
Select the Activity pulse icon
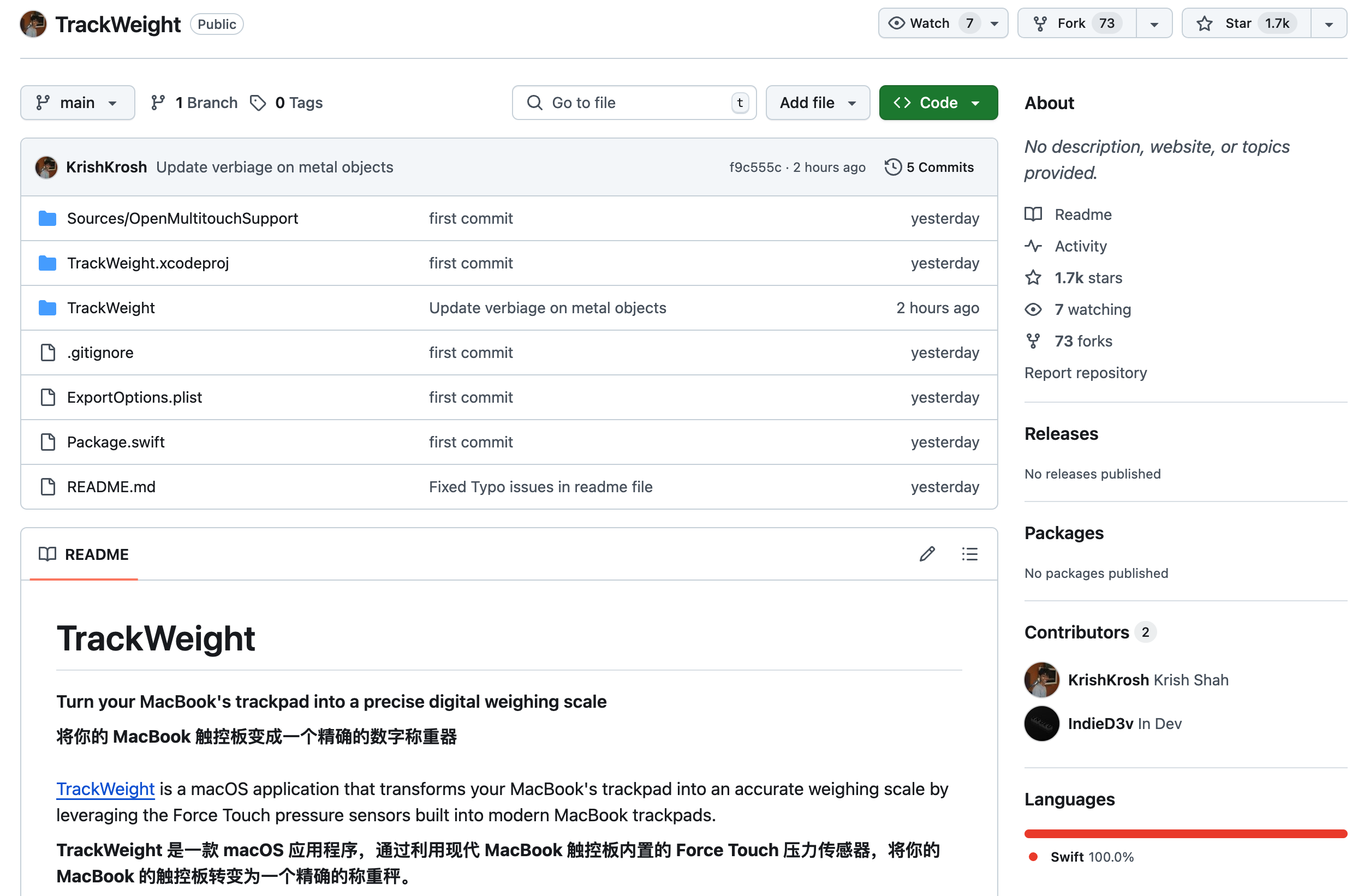coord(1033,246)
